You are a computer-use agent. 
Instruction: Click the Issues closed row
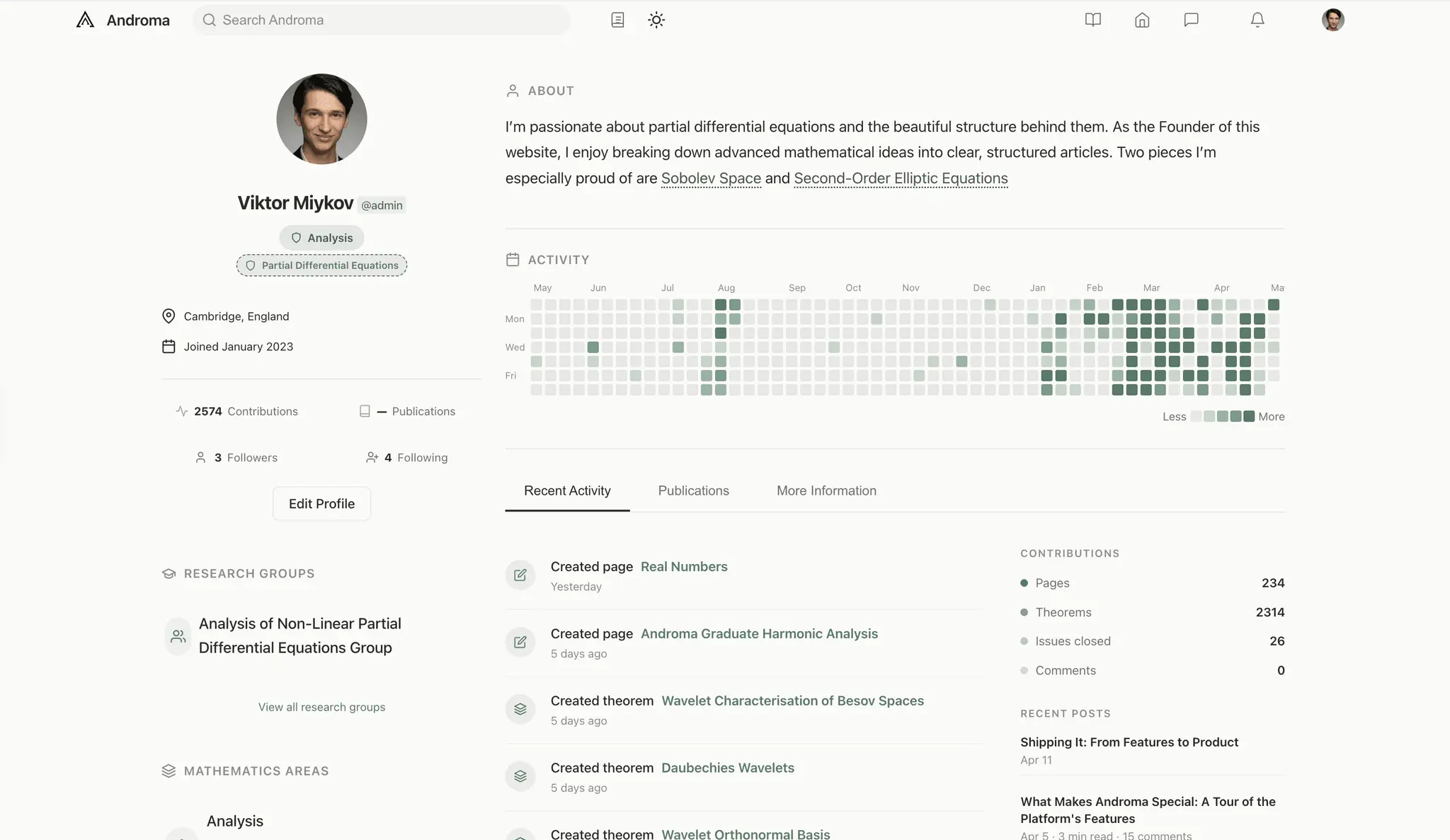pyautogui.click(x=1152, y=641)
